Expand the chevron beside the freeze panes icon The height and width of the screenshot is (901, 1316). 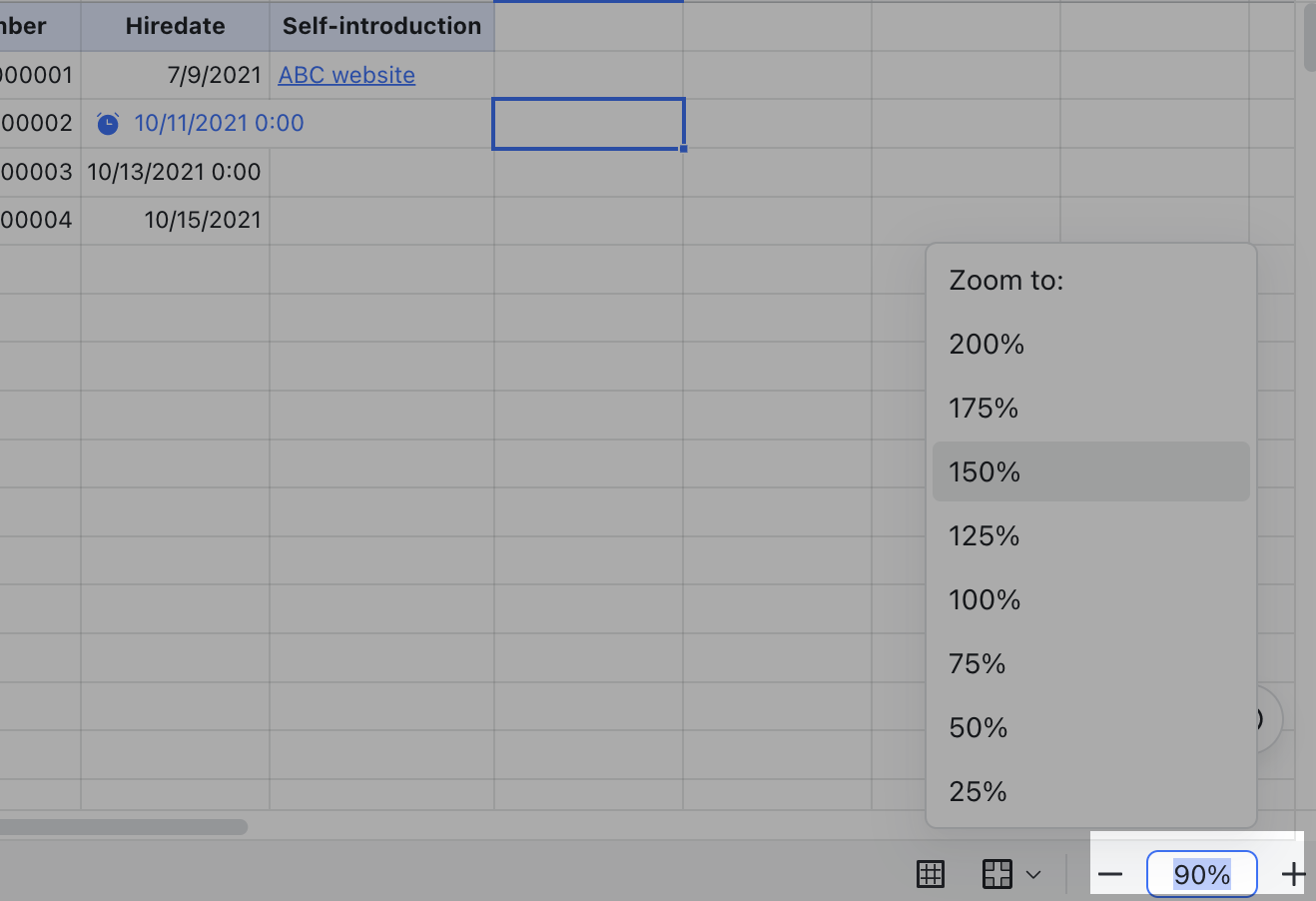point(1033,875)
